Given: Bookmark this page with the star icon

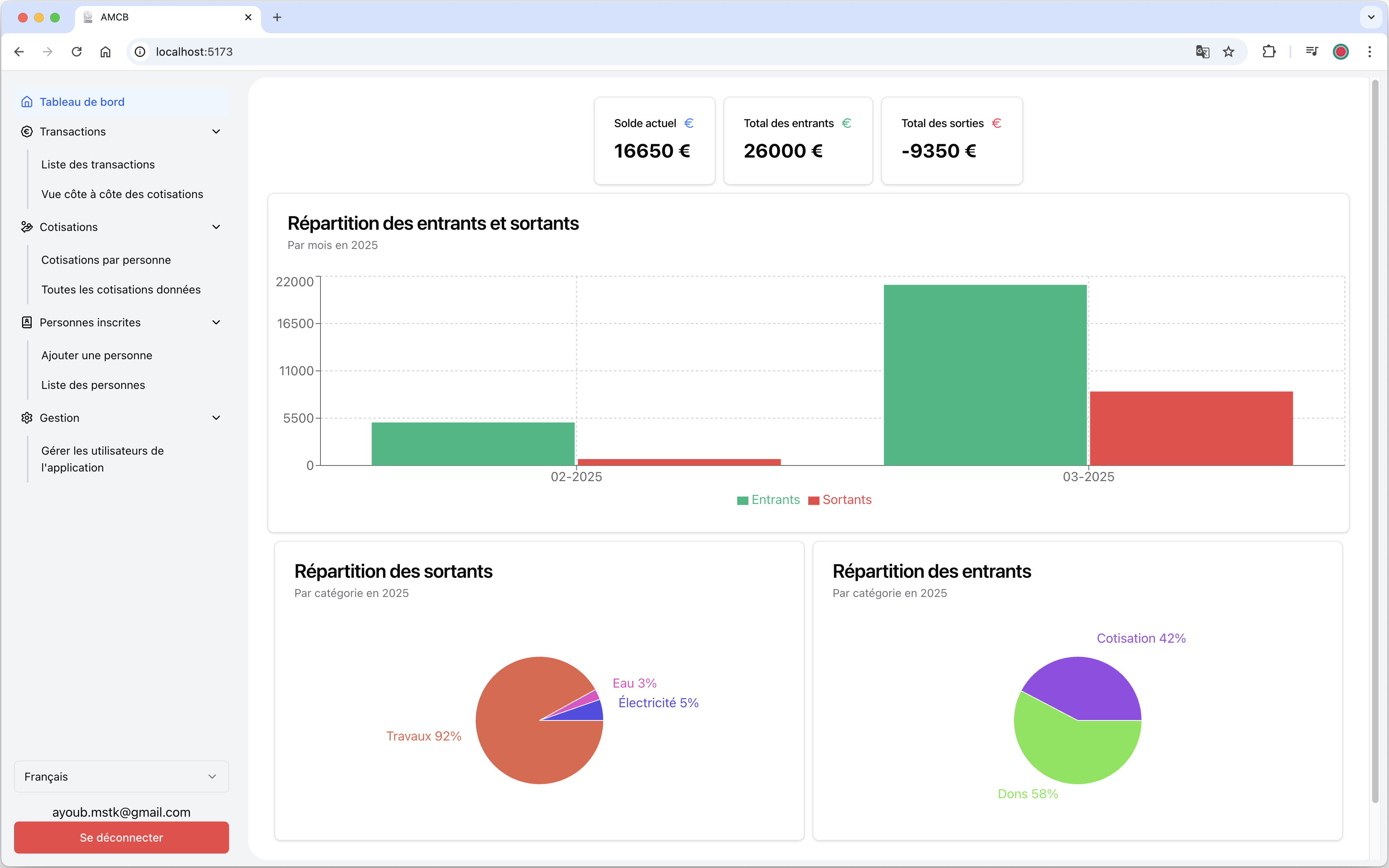Looking at the screenshot, I should click(x=1228, y=52).
